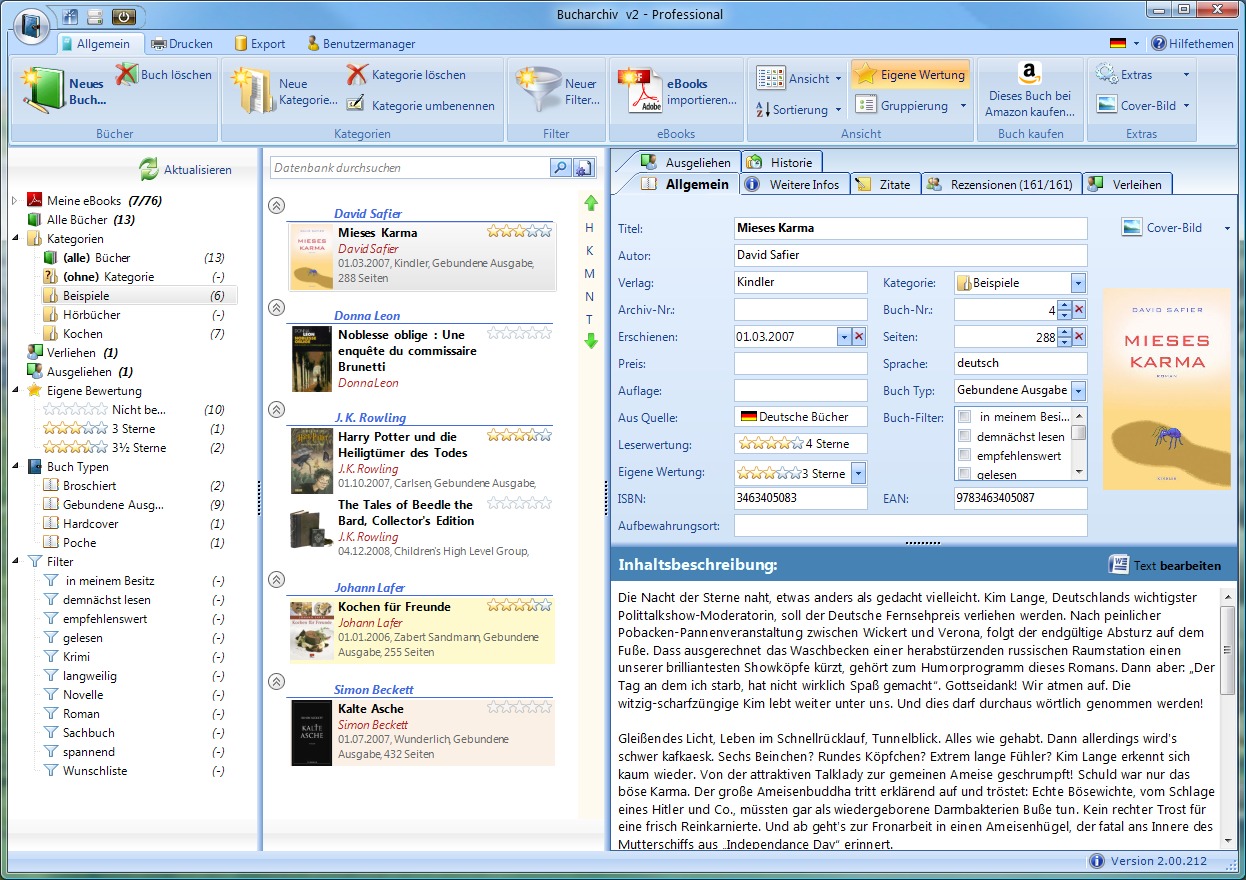Select Harry Potter book entry
Screen dimensions: 1246x880
tap(422, 460)
